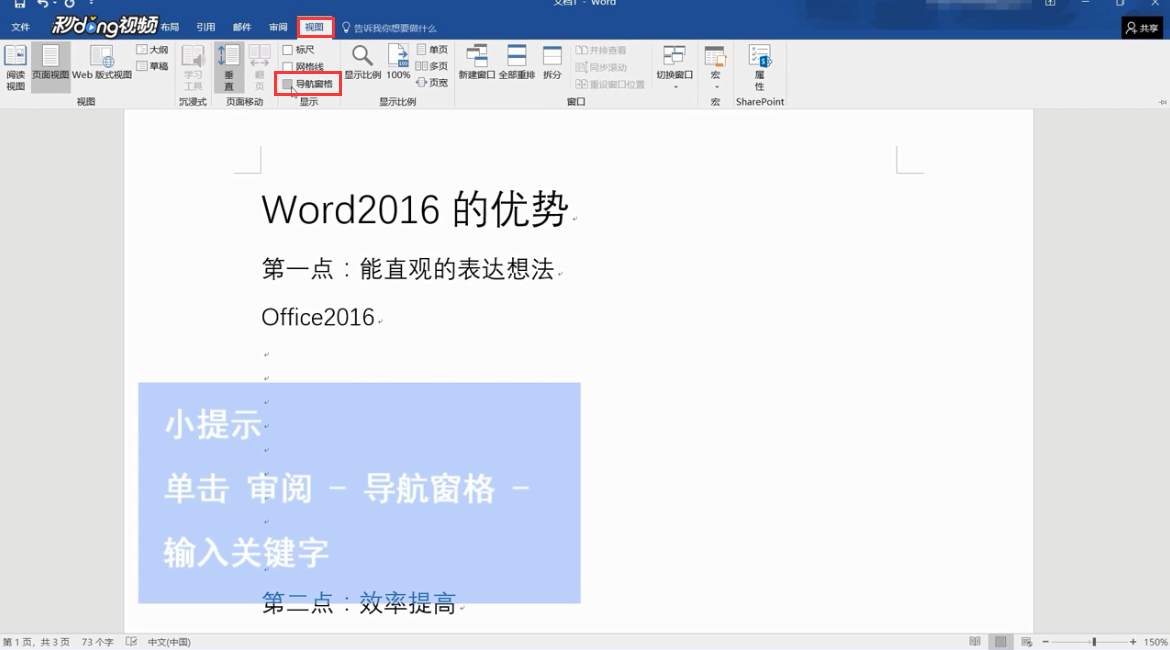Image resolution: width=1170 pixels, height=650 pixels.
Task: Open the undo history dropdown arrow
Action: 55,4
